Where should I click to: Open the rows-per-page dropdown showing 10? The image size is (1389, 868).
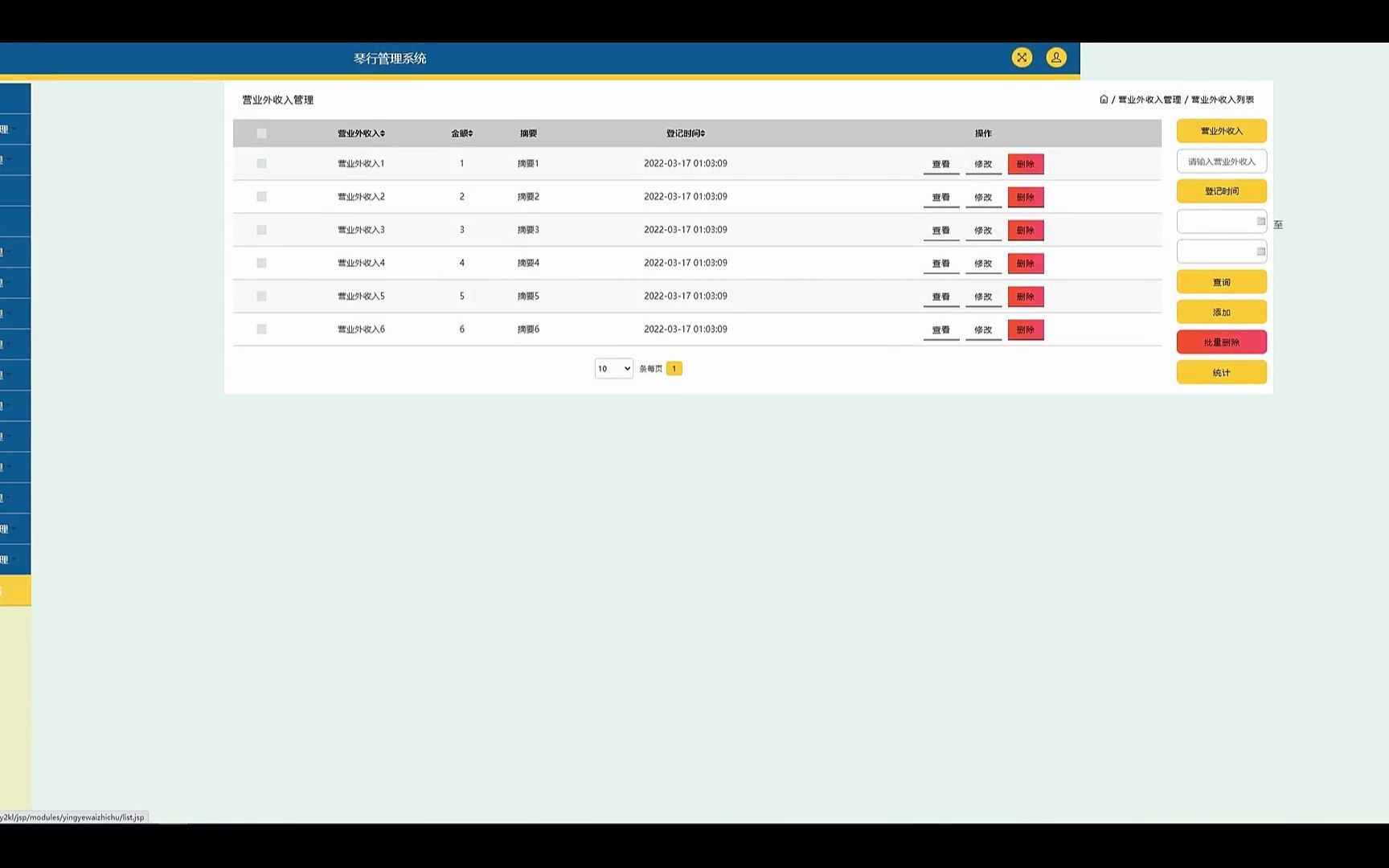point(613,368)
